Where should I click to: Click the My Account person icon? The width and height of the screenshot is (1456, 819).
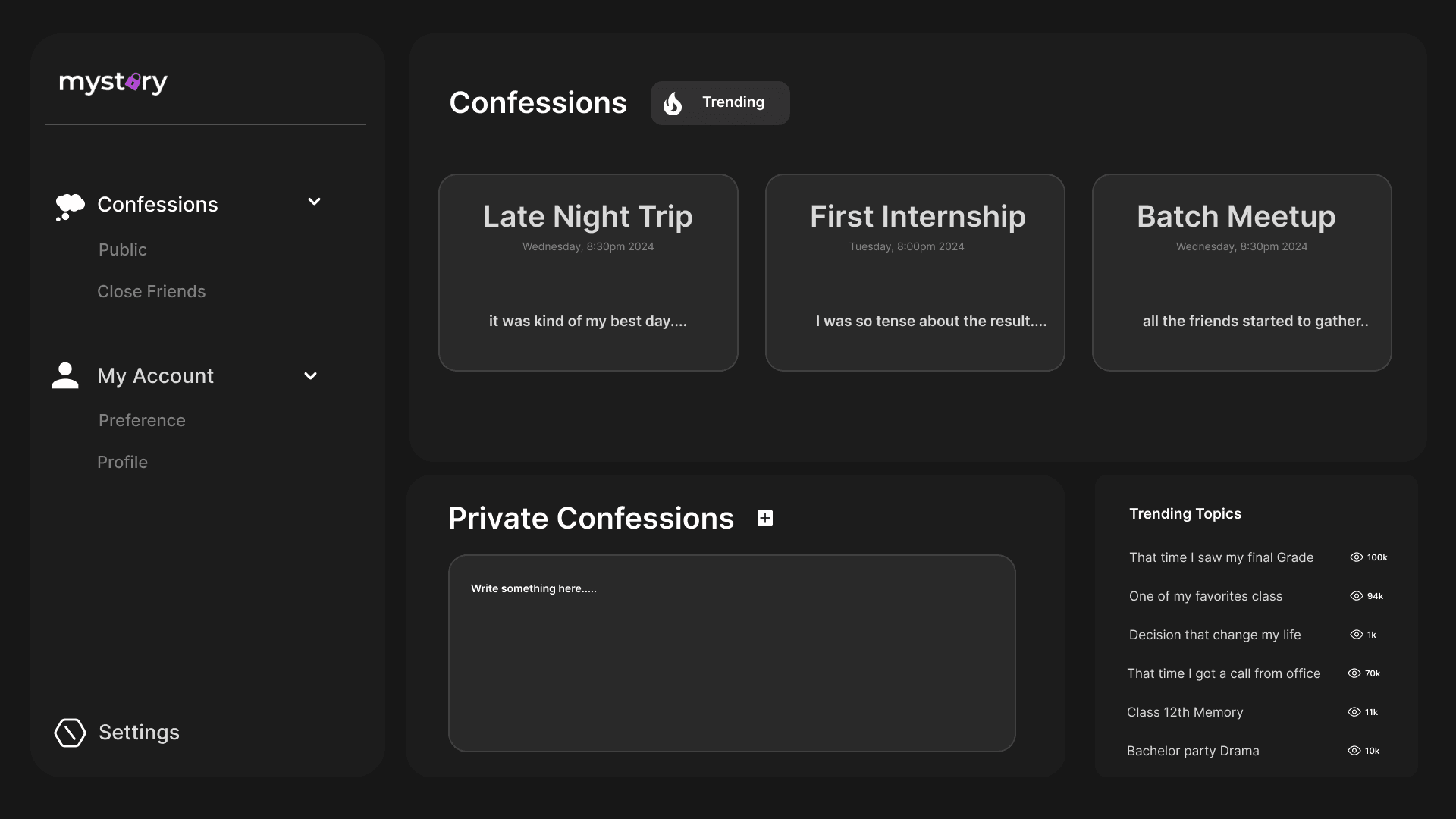65,375
